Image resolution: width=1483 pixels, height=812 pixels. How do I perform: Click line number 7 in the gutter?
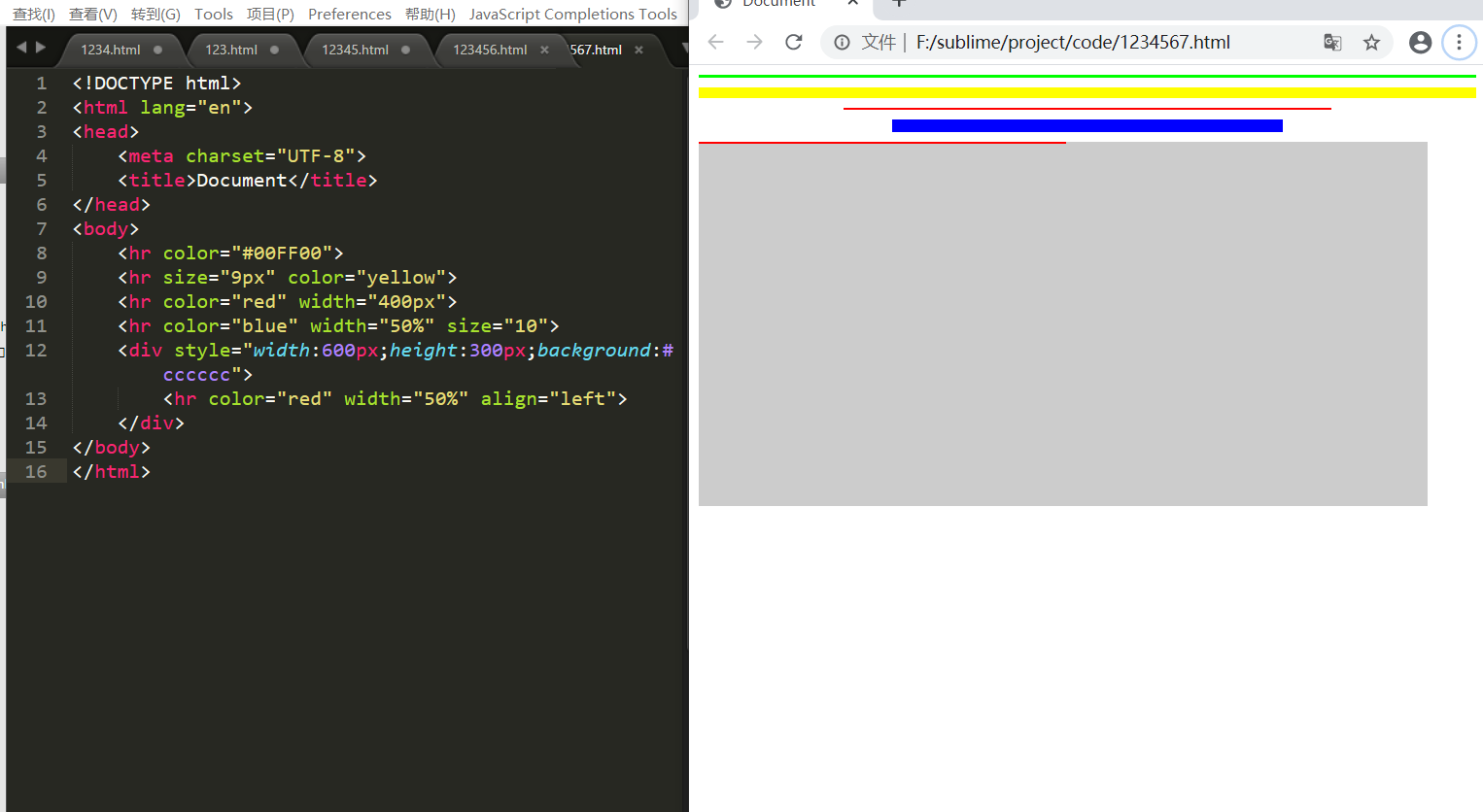(42, 229)
